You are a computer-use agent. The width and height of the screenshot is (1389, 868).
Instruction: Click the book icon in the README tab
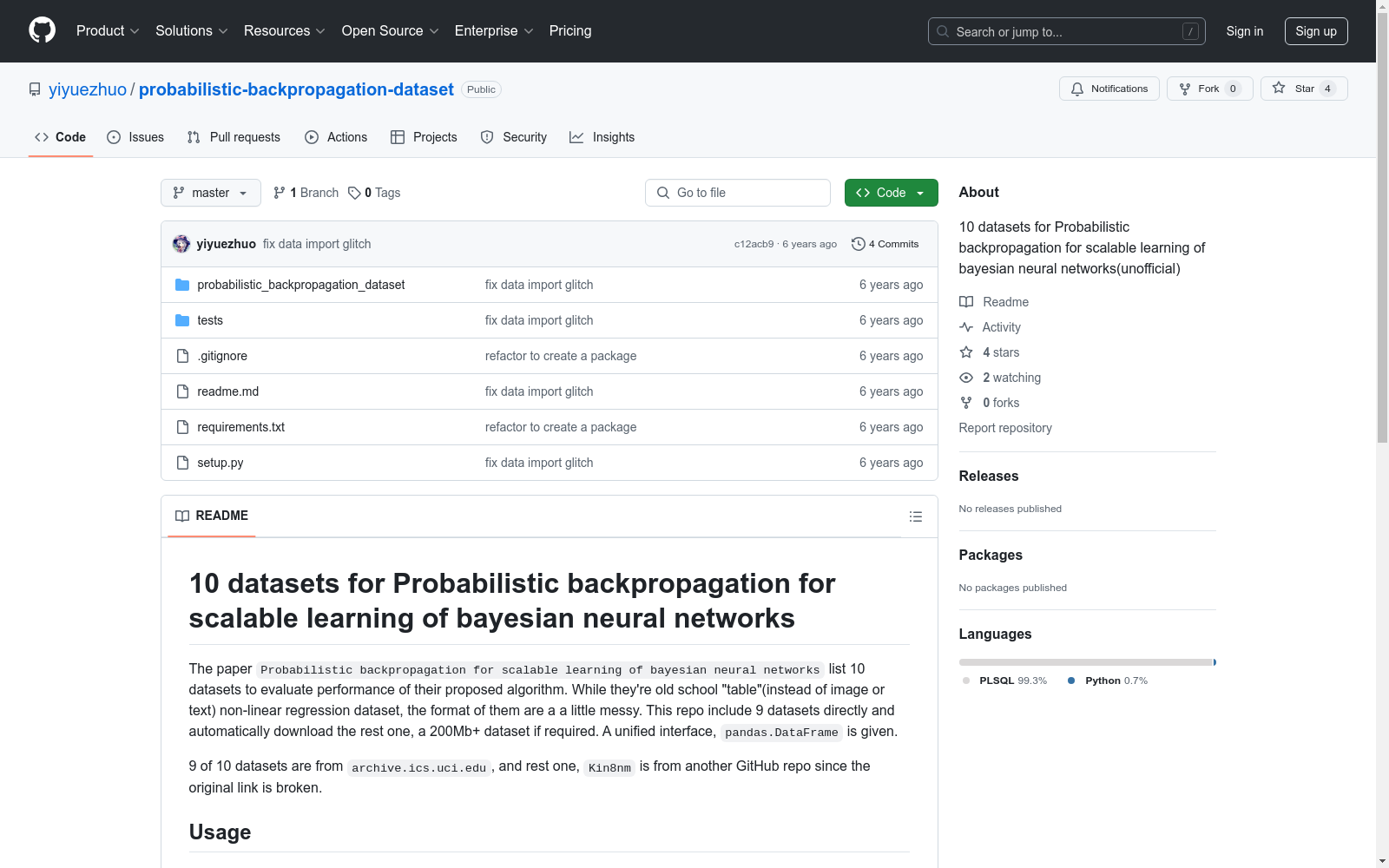click(182, 516)
